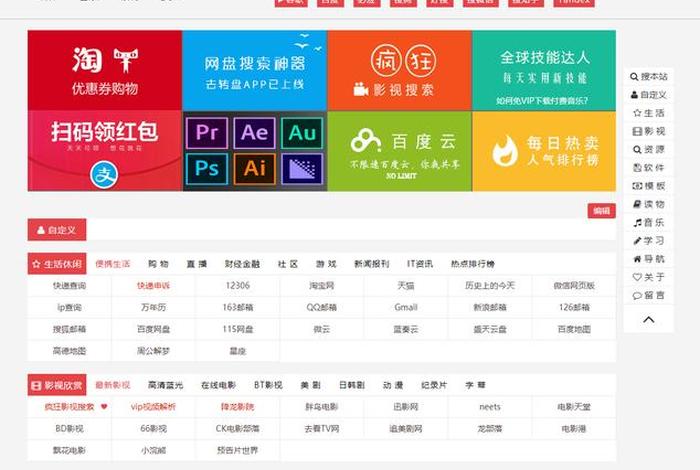Open the 网盘搜索神器 blue banner
Viewport: 700px width, 470px height.
click(x=255, y=71)
